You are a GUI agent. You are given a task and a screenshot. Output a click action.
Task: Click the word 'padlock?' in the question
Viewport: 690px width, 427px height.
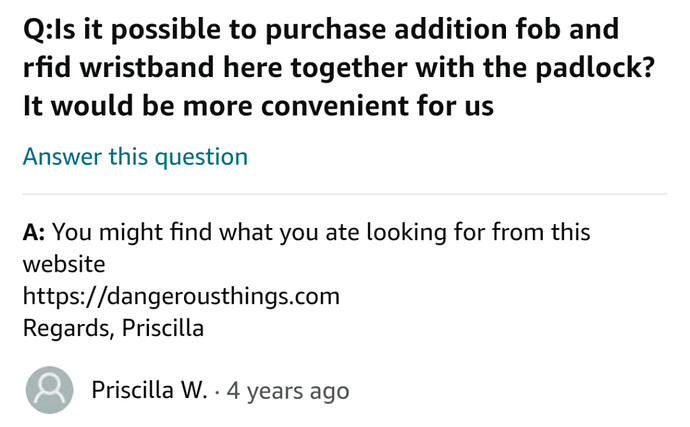tap(595, 69)
